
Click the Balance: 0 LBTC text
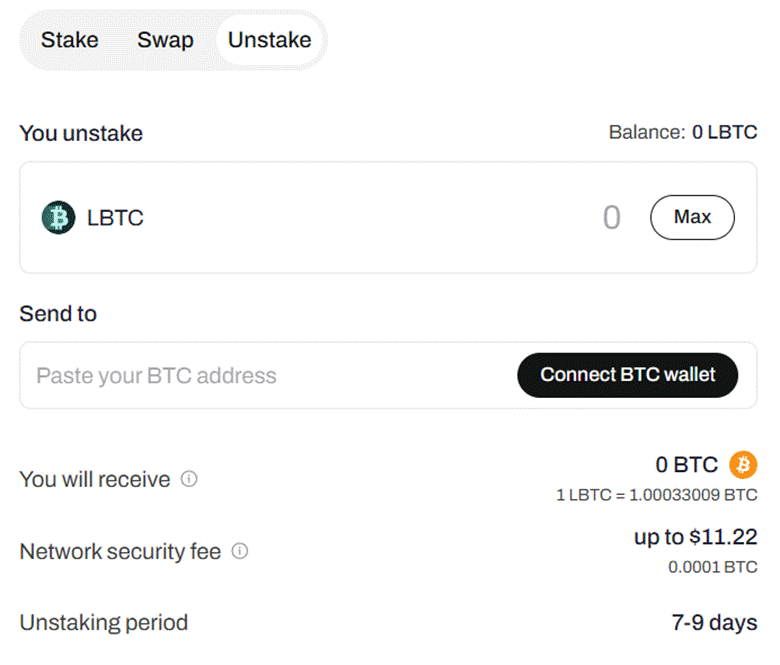click(682, 133)
